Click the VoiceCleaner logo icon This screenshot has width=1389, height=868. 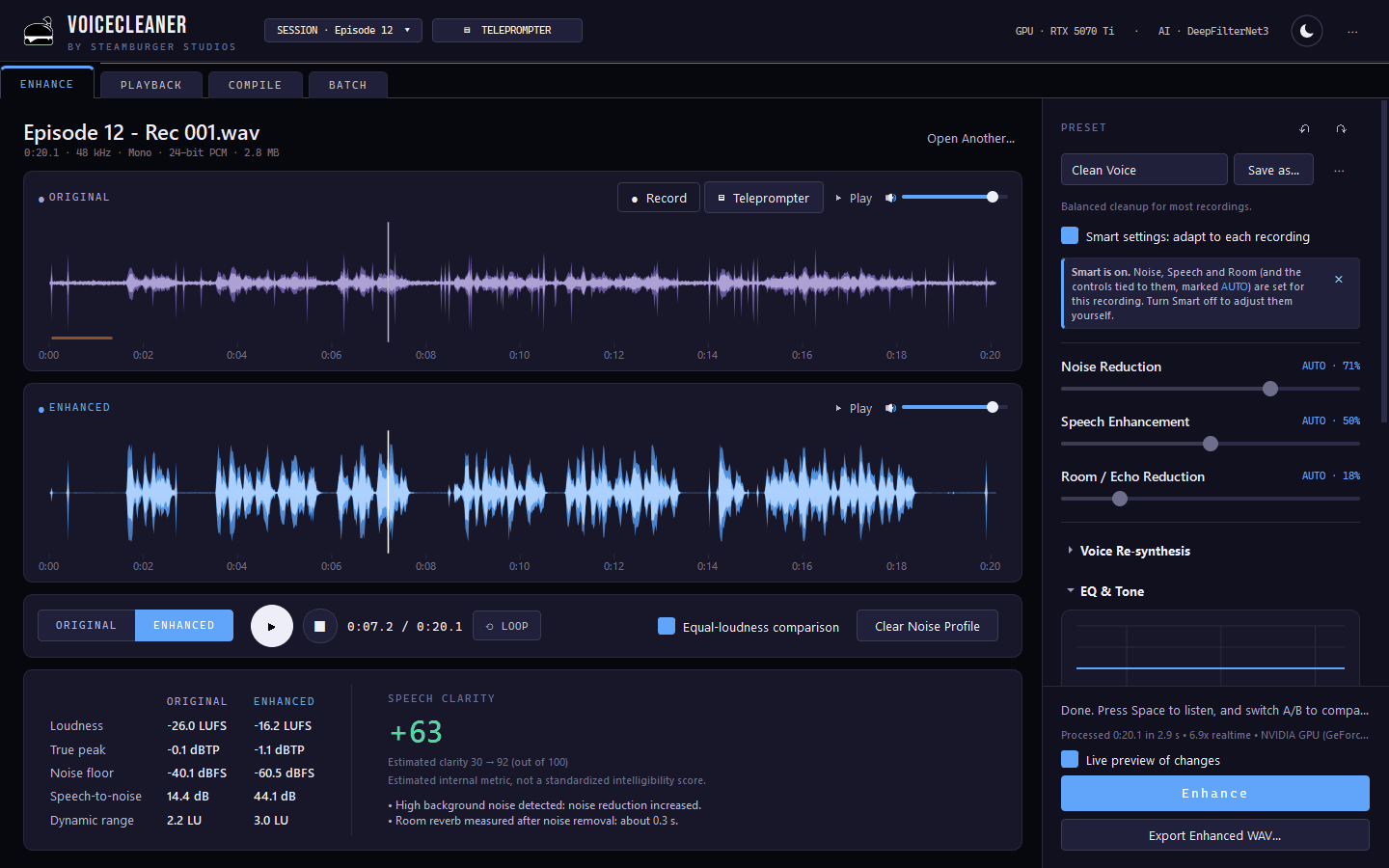pos(39,32)
